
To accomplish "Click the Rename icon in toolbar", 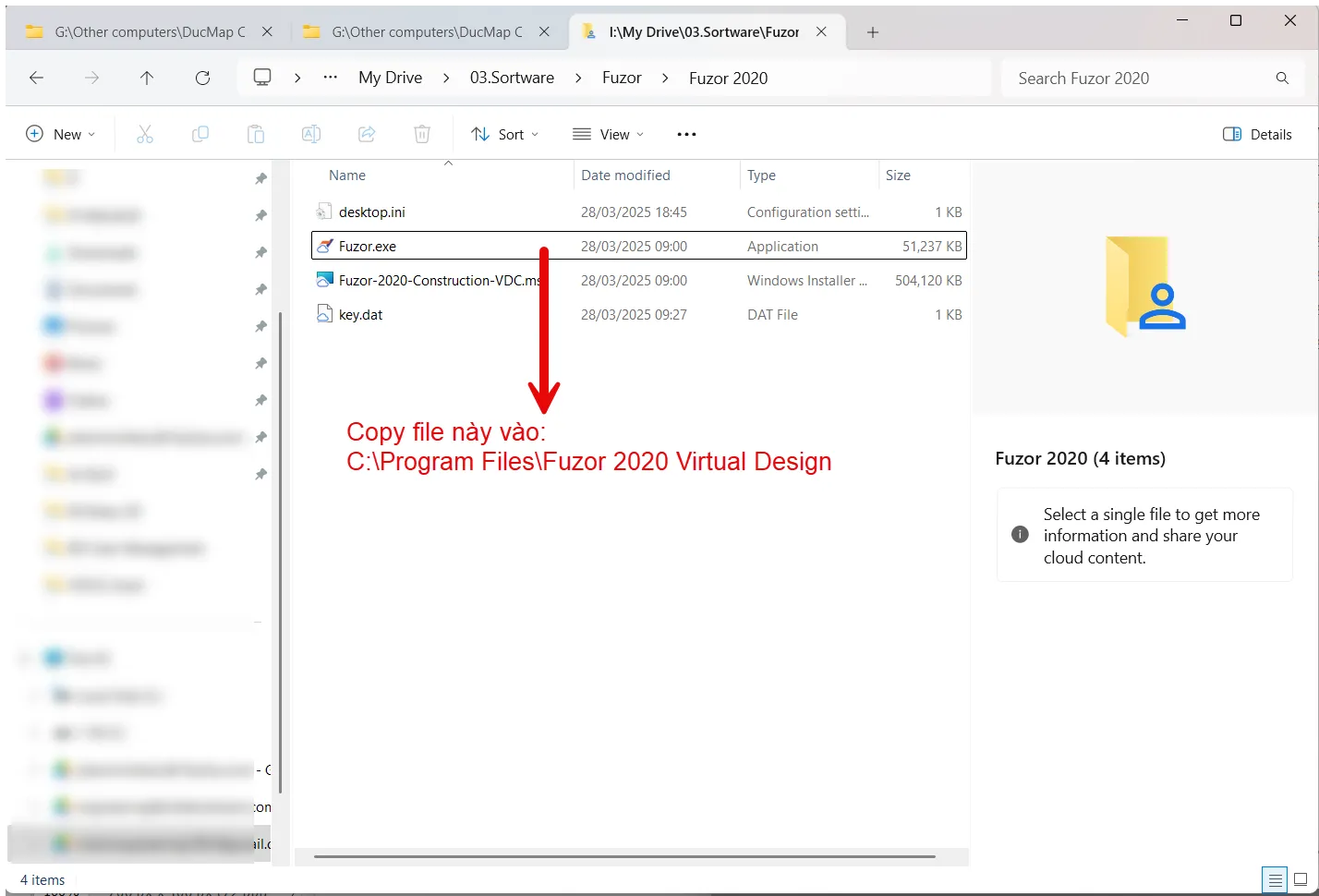I will (311, 135).
